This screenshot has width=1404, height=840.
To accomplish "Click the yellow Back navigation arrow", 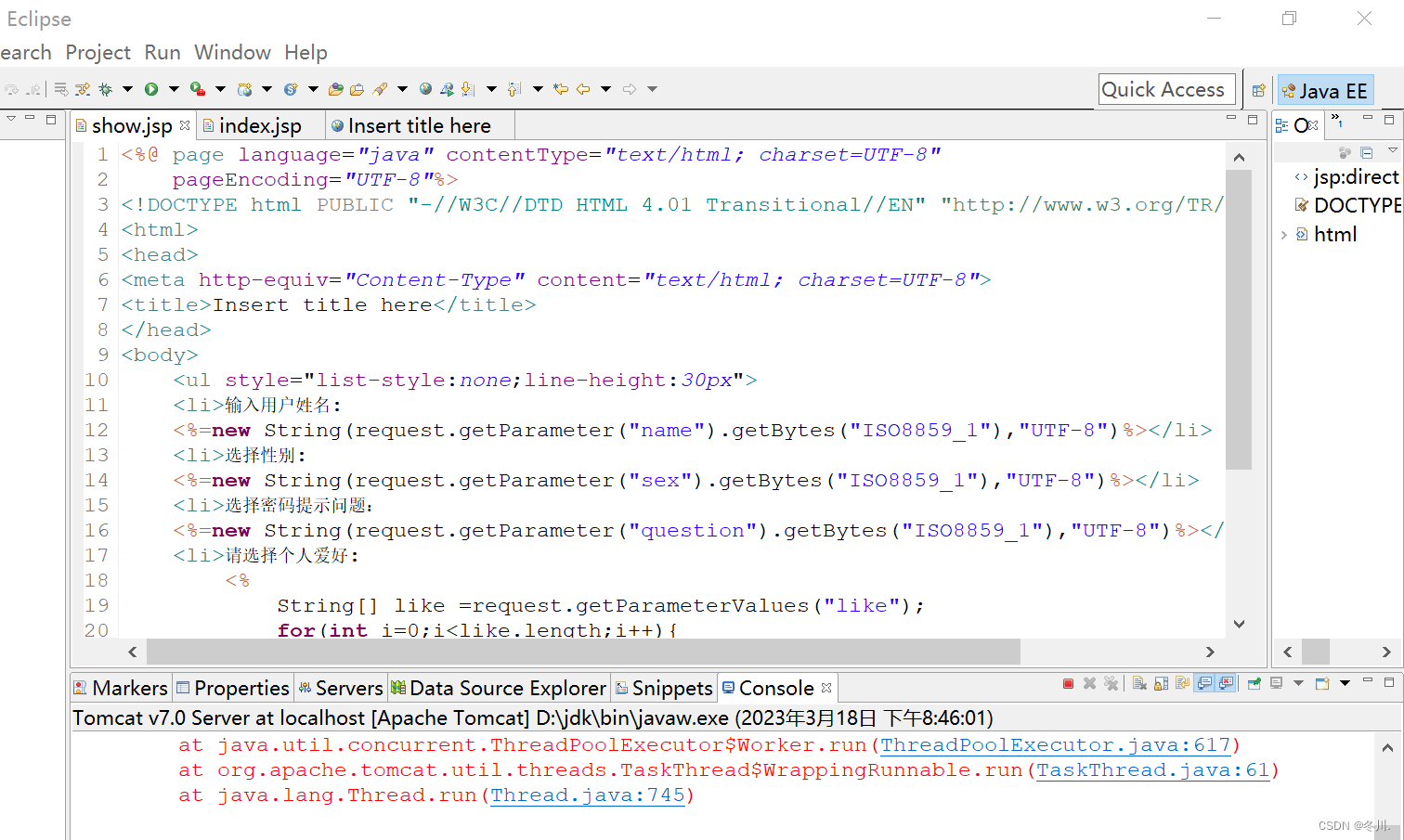I will (x=582, y=89).
